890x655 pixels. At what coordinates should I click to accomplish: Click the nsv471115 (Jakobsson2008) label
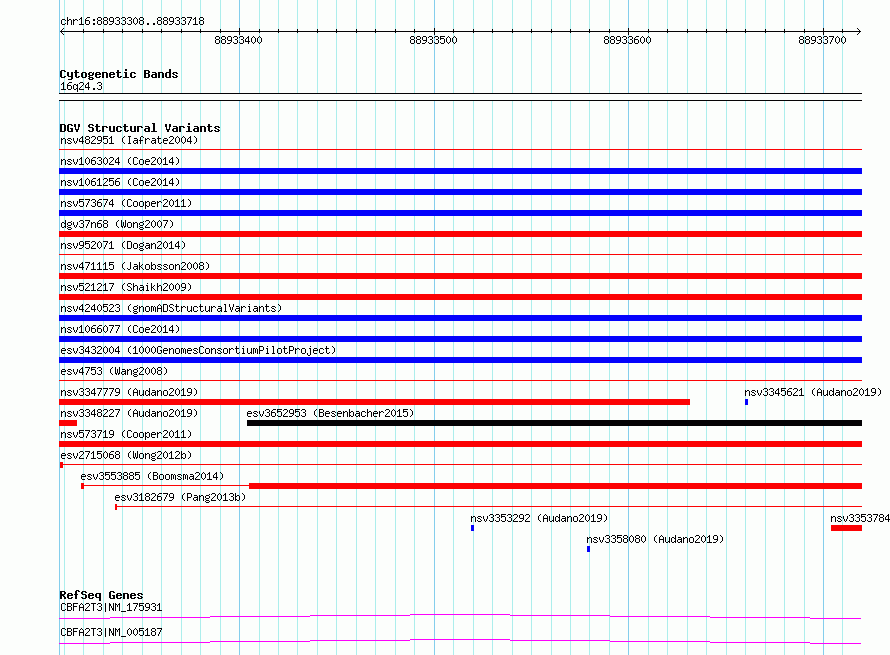coord(135,266)
